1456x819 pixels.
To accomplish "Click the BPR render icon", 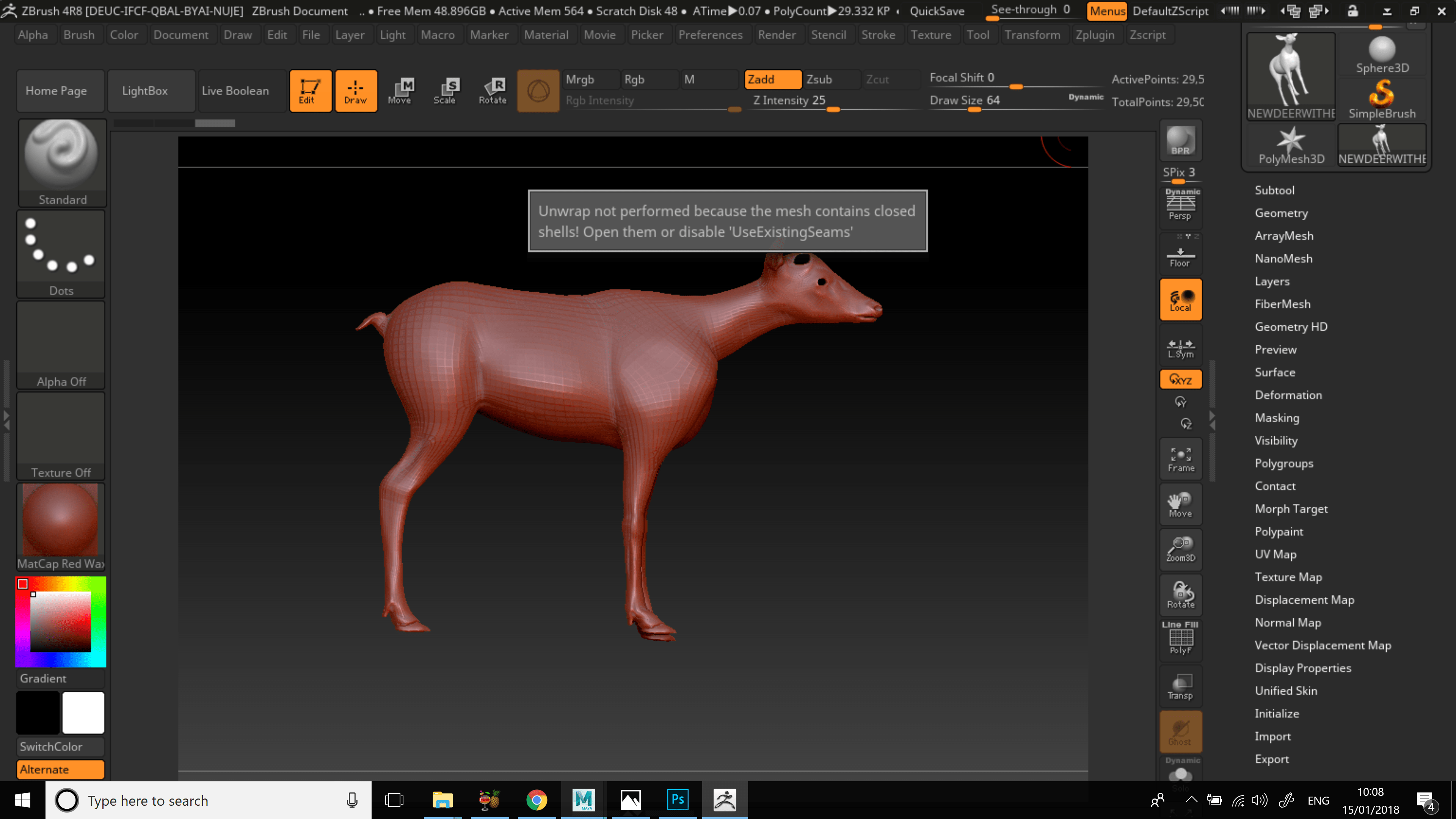I will click(1180, 140).
